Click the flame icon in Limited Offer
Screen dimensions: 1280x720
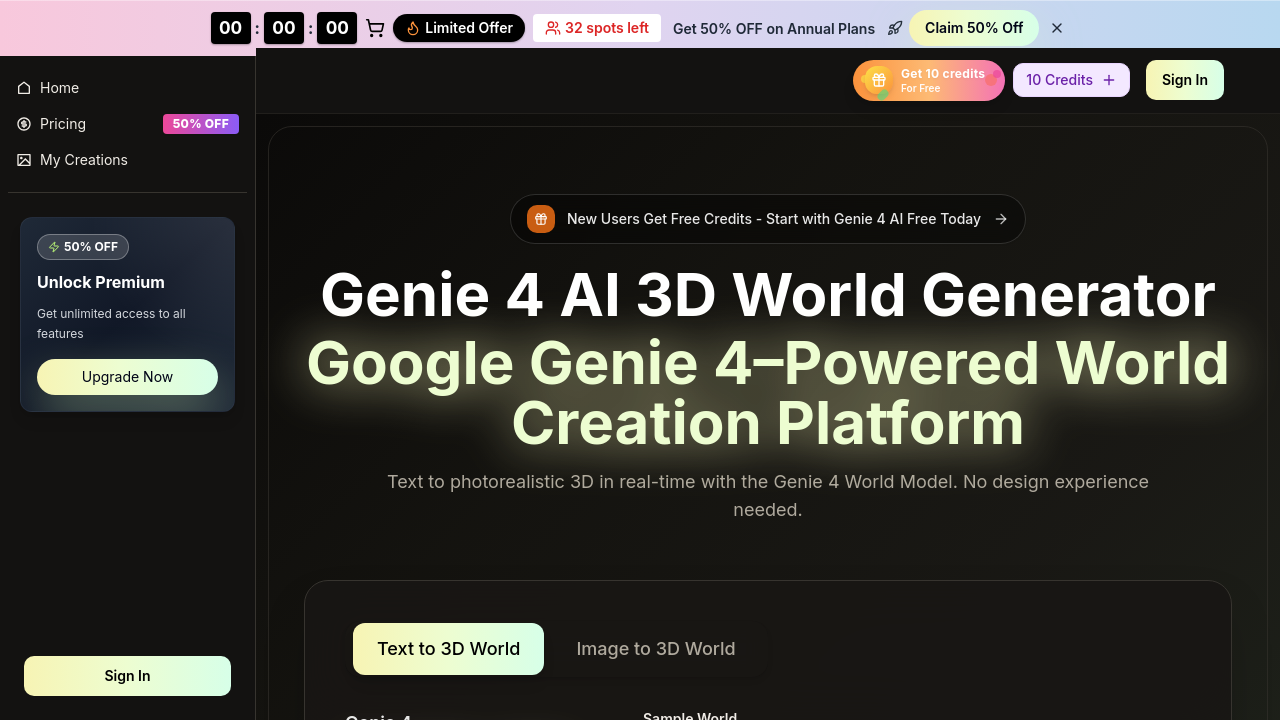click(413, 28)
